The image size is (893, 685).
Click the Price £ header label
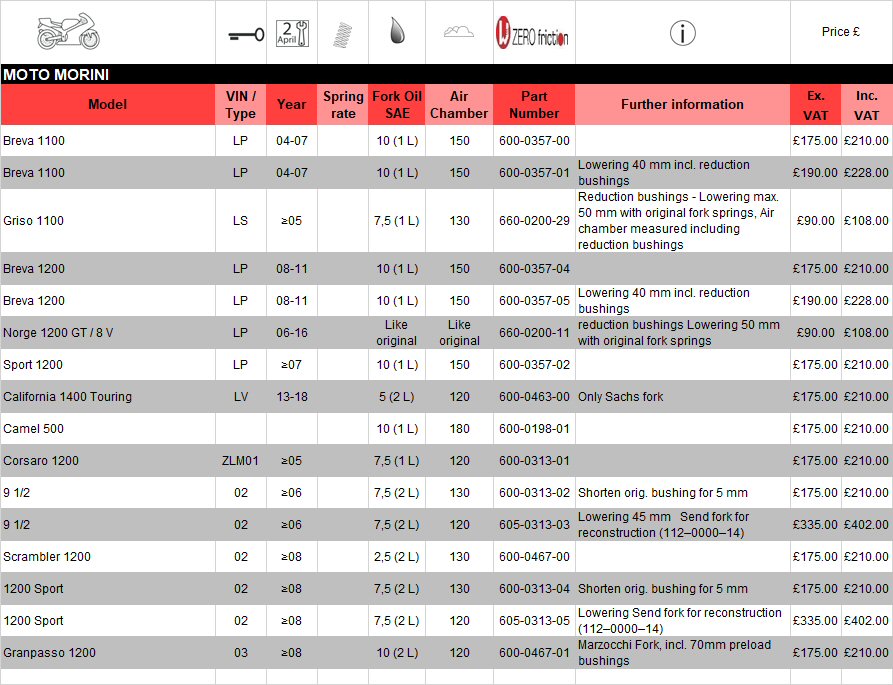(x=841, y=32)
